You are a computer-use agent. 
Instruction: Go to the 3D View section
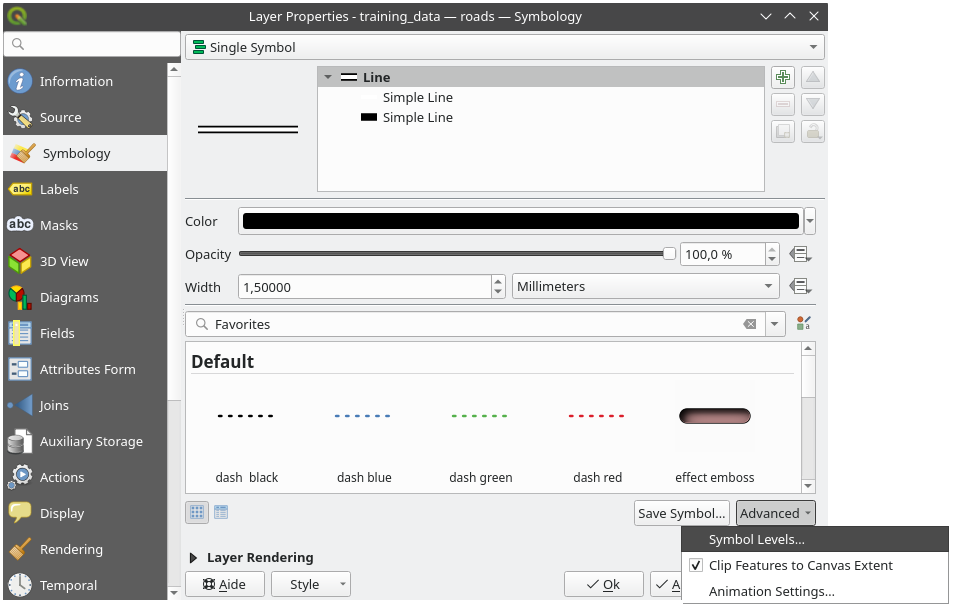coord(64,261)
